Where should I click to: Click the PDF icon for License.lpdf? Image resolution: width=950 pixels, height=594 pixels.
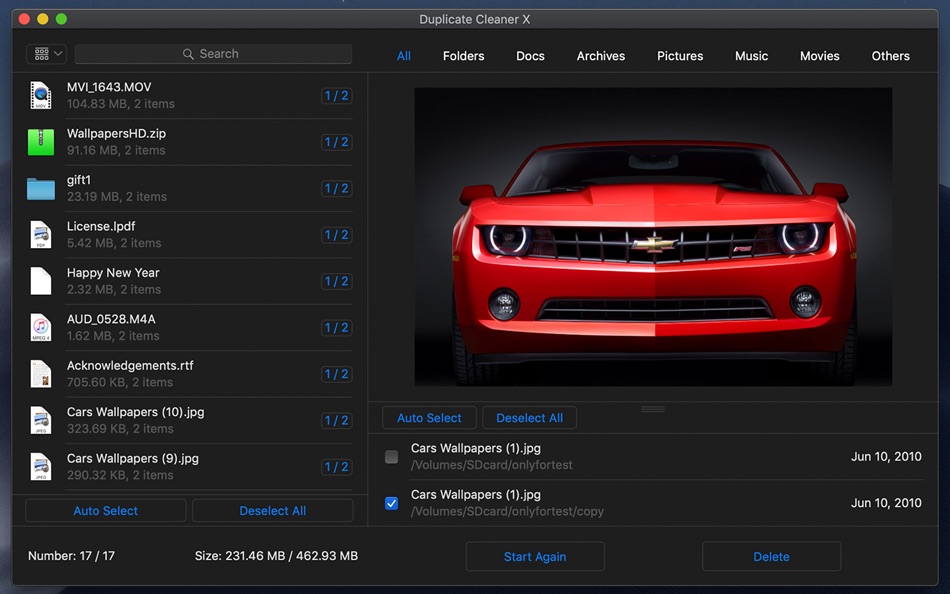[41, 235]
